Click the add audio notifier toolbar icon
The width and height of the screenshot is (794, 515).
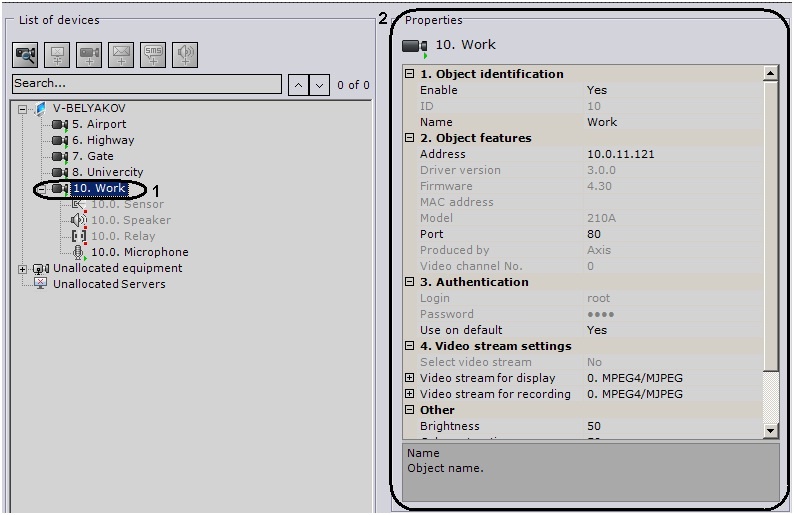tap(185, 55)
